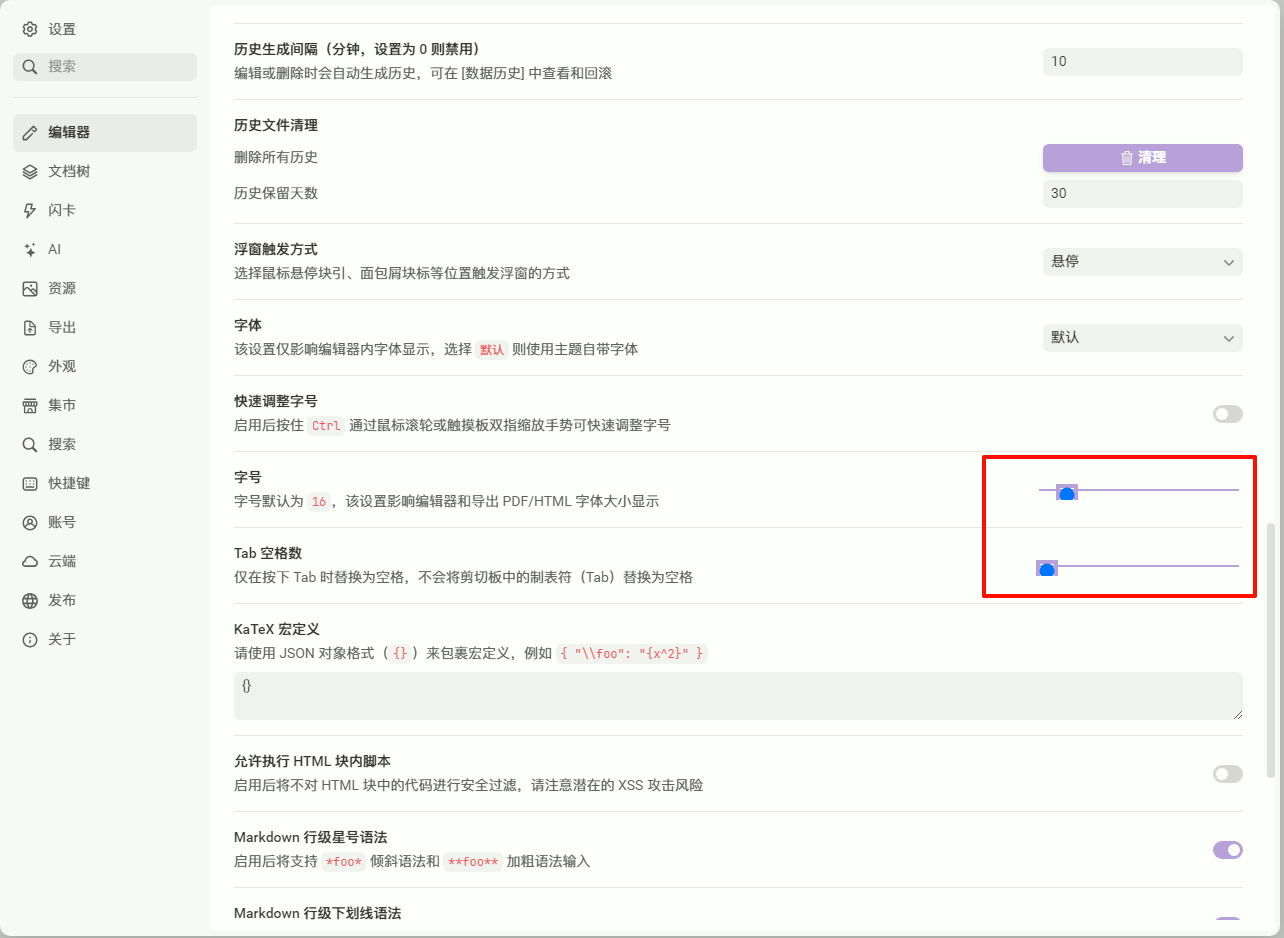Enable the 快速调整字号 toggle switch

[1227, 414]
